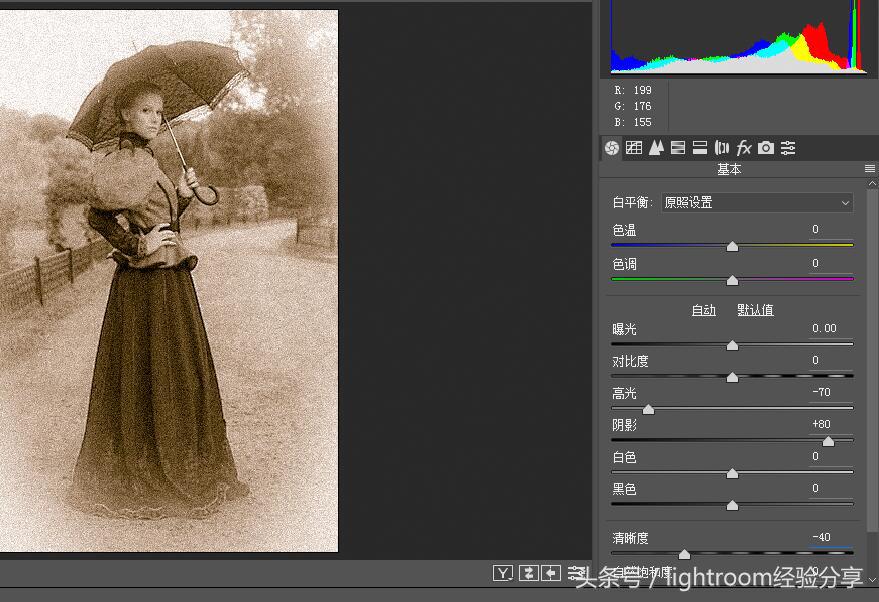Image resolution: width=879 pixels, height=602 pixels.
Task: Click the histogram at the panel top
Action: pos(737,38)
